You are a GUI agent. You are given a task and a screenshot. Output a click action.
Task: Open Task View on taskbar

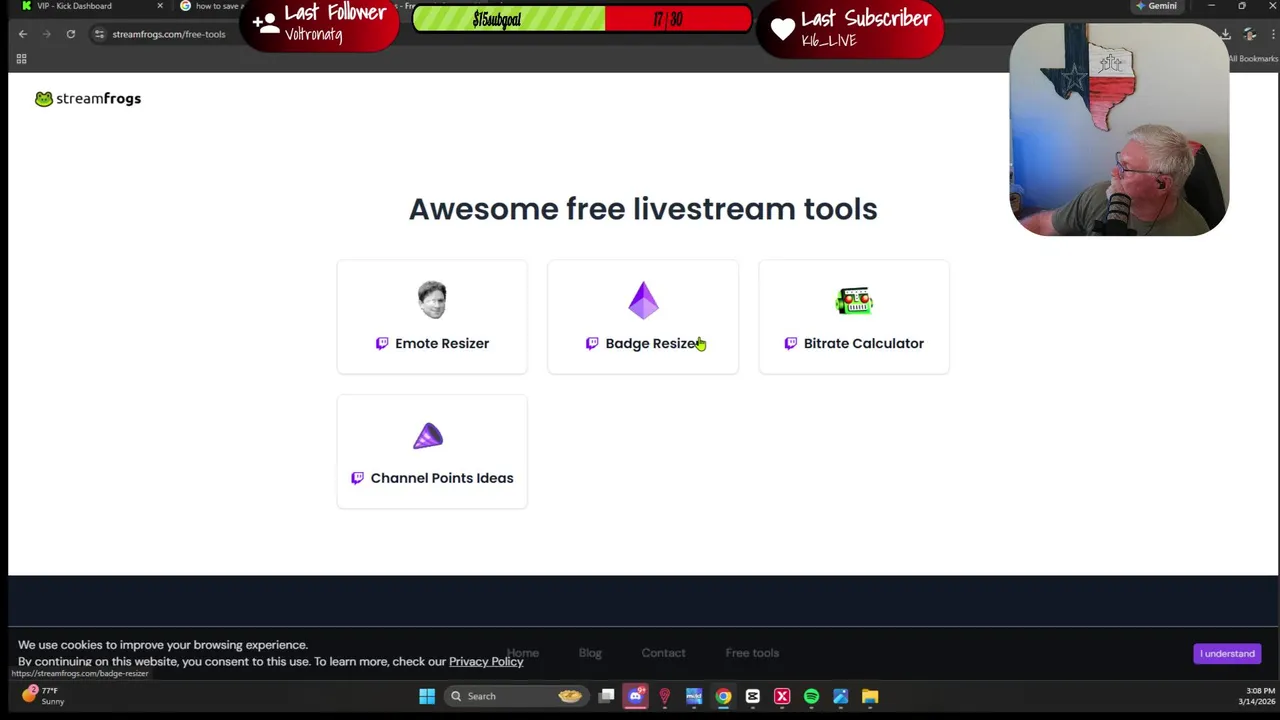point(607,696)
